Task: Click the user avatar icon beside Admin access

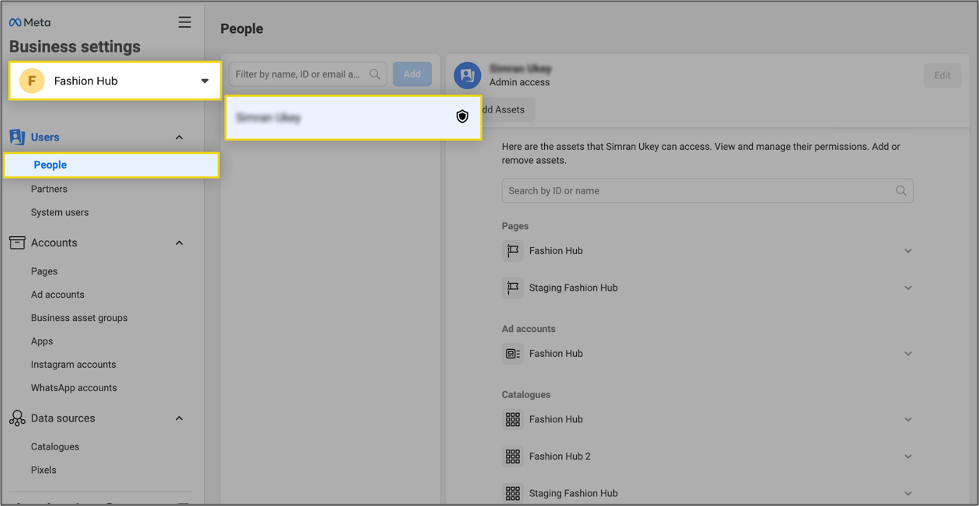Action: pos(467,76)
